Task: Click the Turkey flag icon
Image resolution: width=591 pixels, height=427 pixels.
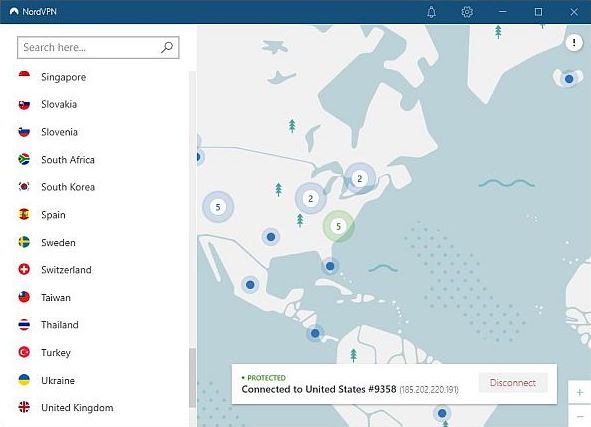Action: click(24, 352)
